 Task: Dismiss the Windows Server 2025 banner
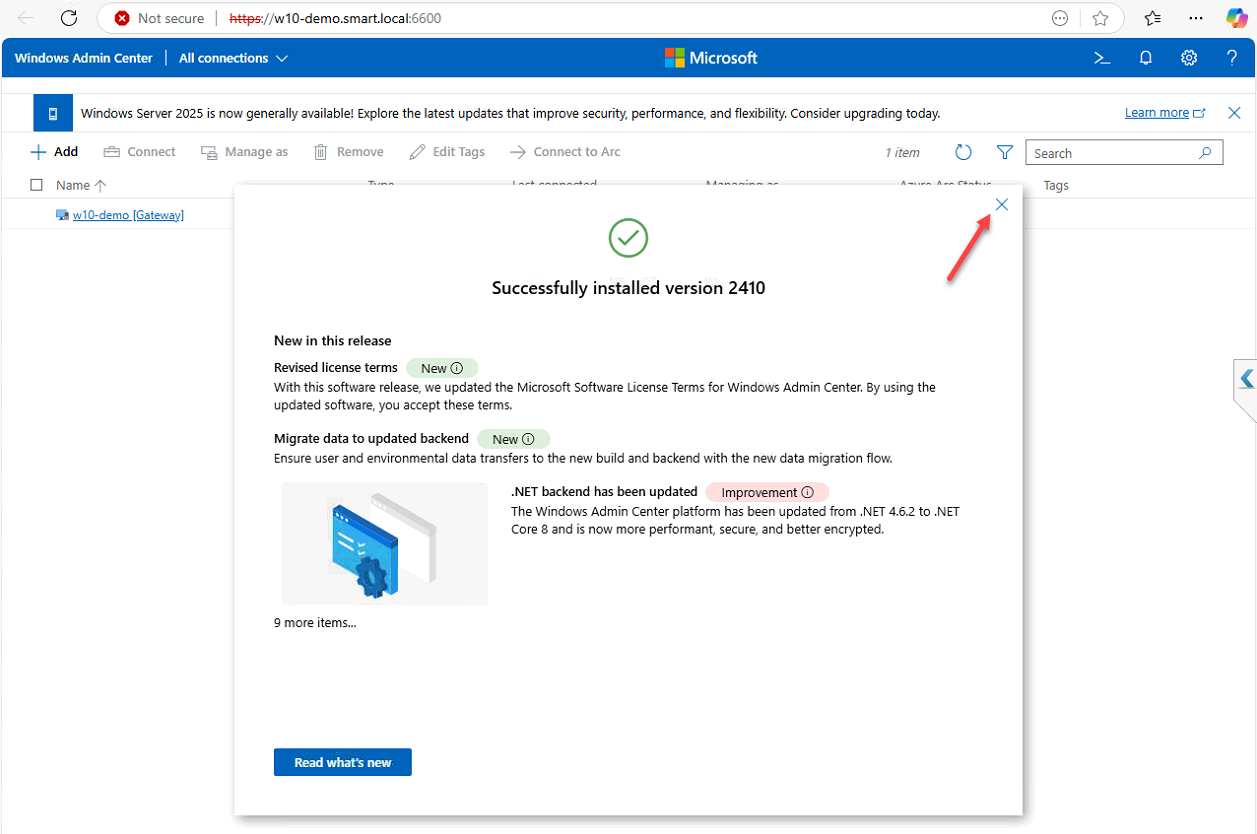pos(1235,113)
